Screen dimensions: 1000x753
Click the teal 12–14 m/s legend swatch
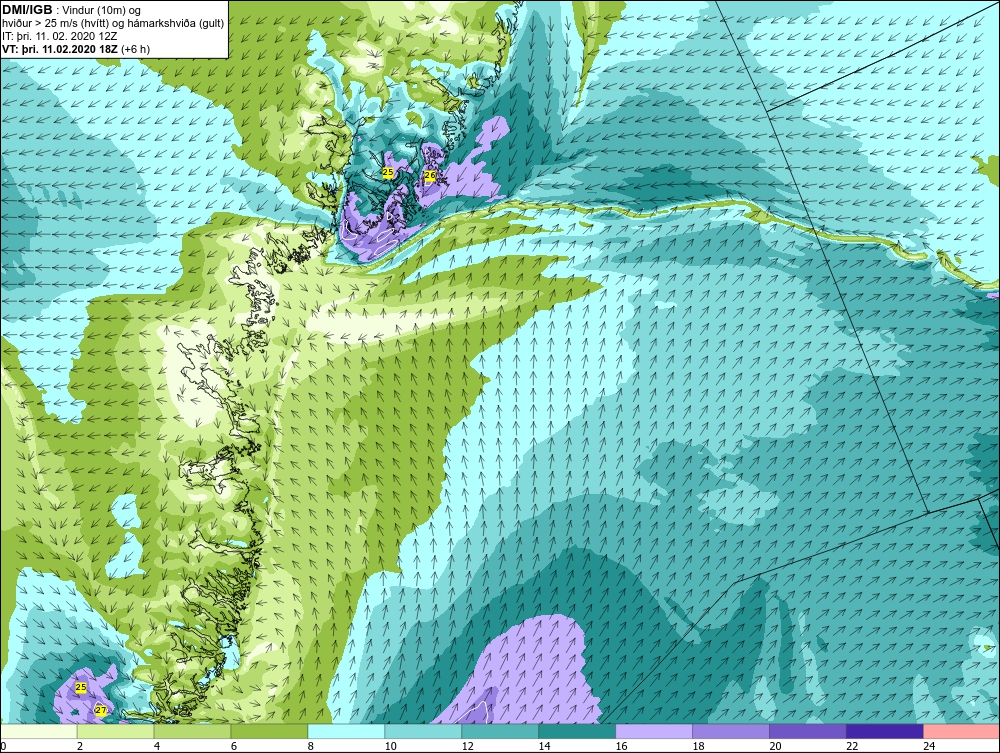click(x=500, y=731)
